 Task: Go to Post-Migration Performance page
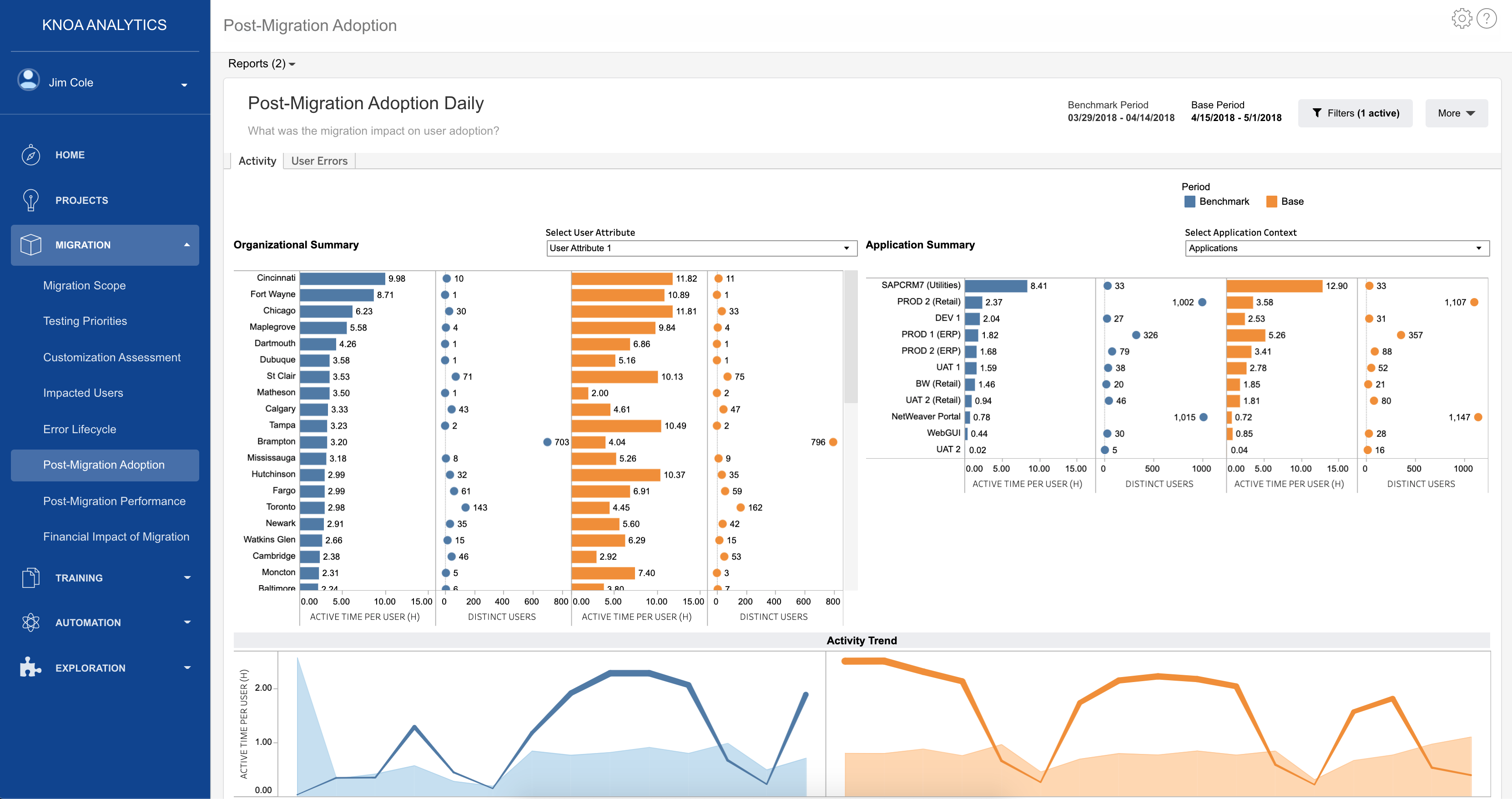(x=114, y=501)
